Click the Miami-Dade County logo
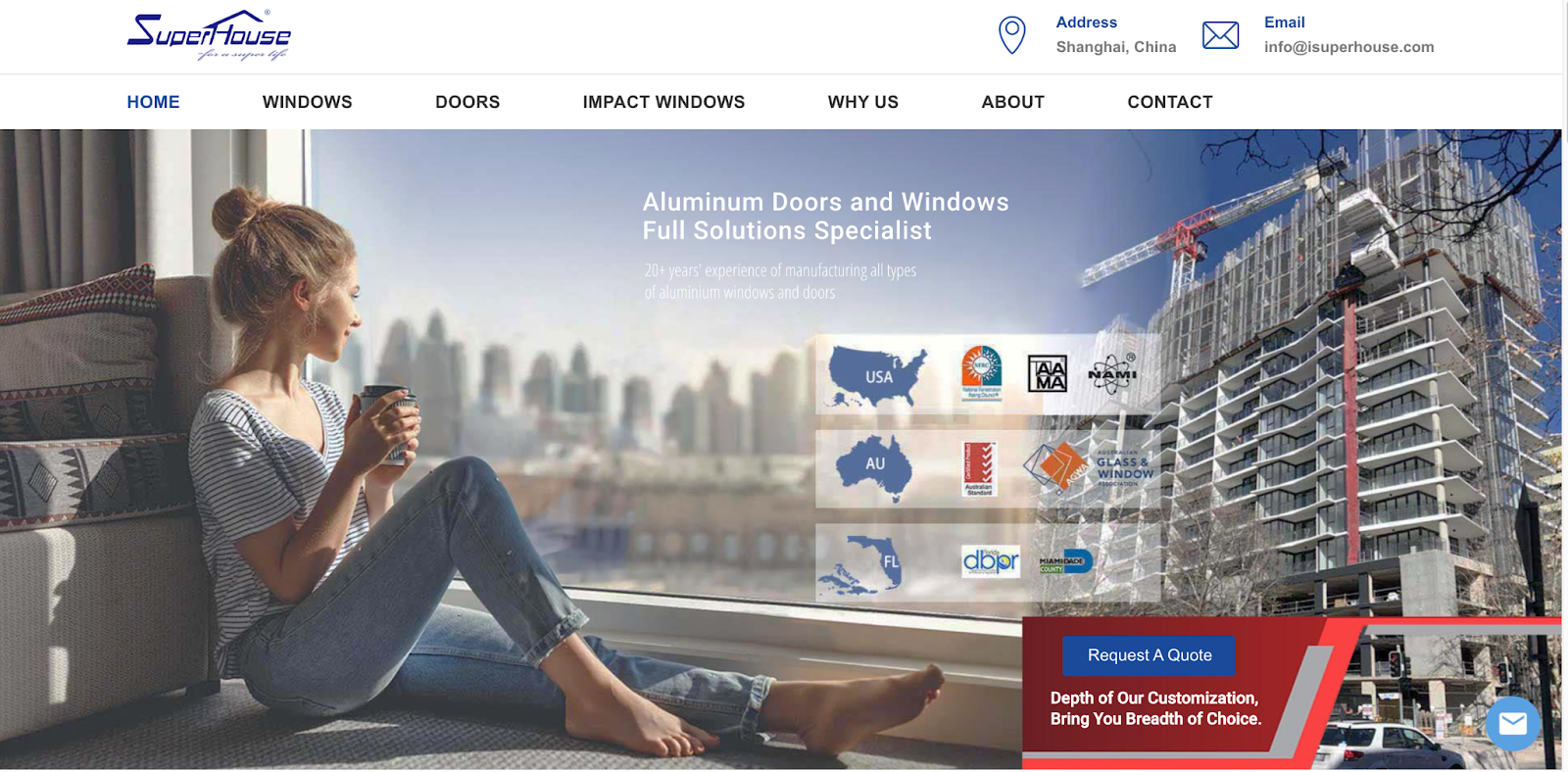 pos(1065,561)
